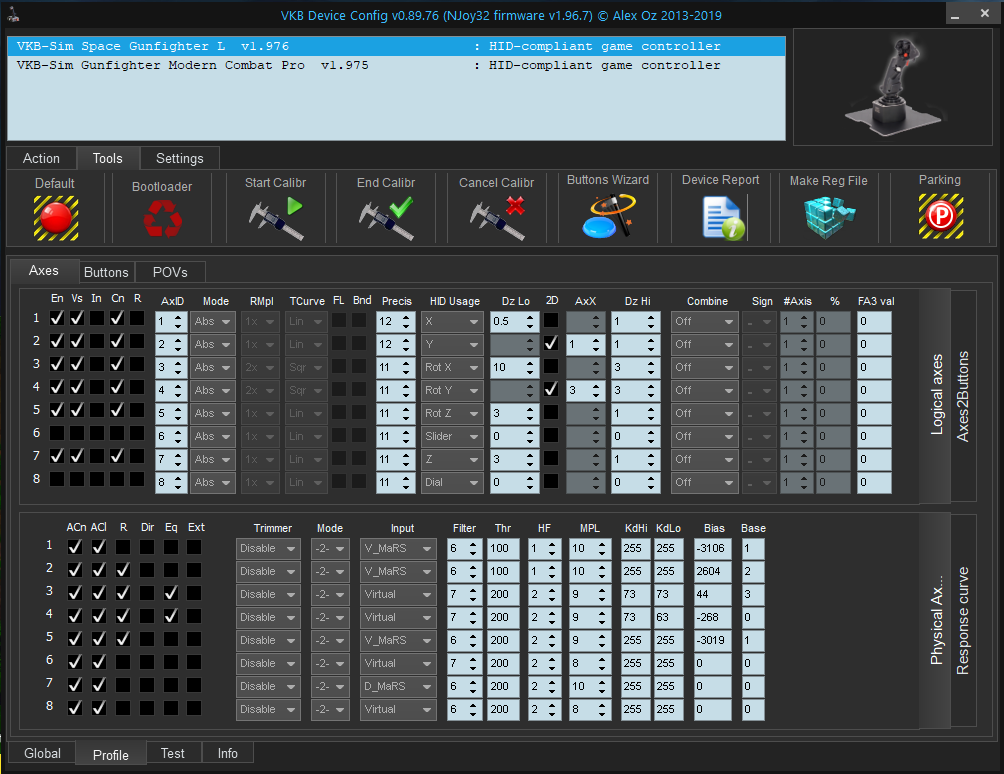
Task: Click Base field showing 3
Action: click(x=752, y=595)
